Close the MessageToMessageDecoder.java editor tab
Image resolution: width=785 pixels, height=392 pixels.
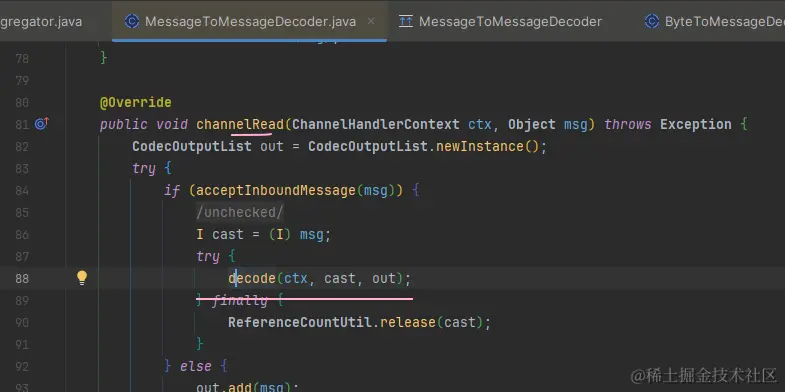371,21
